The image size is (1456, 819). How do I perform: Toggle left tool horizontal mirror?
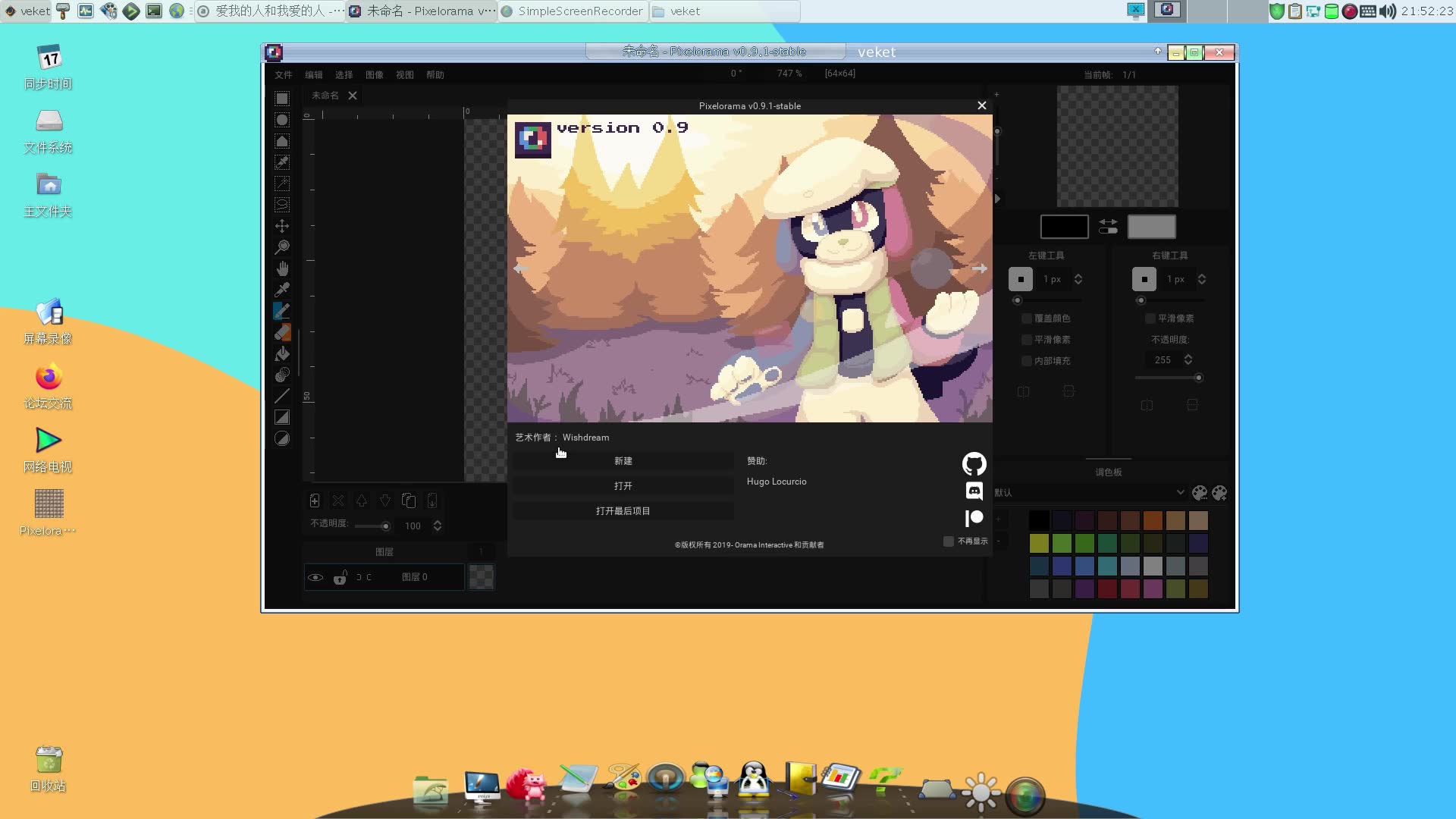coord(1023,391)
